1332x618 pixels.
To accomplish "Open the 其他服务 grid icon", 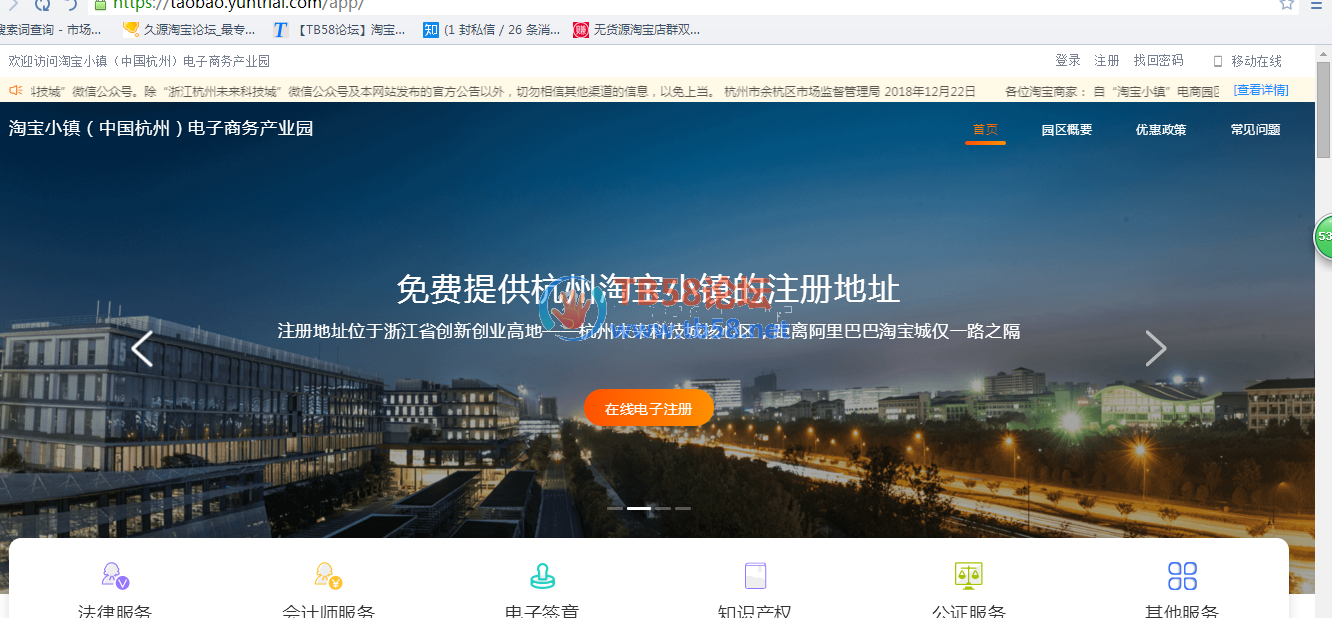I will pyautogui.click(x=1182, y=575).
